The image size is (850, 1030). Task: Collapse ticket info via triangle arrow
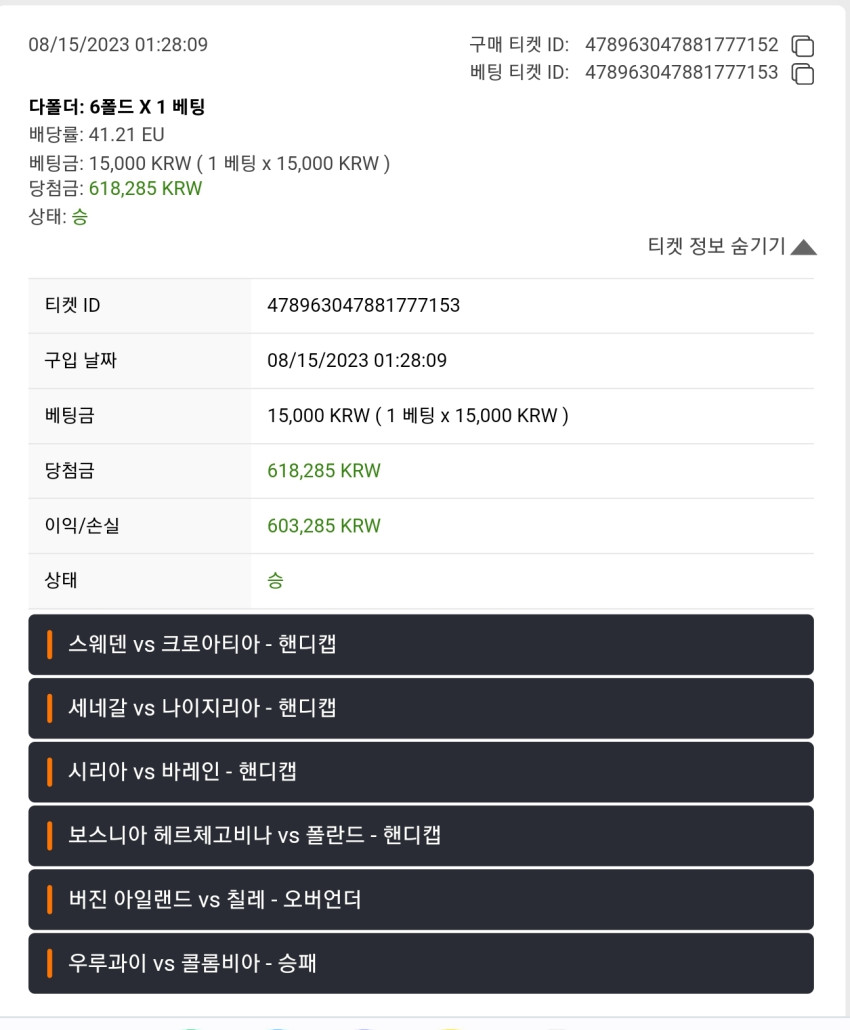tap(803, 248)
